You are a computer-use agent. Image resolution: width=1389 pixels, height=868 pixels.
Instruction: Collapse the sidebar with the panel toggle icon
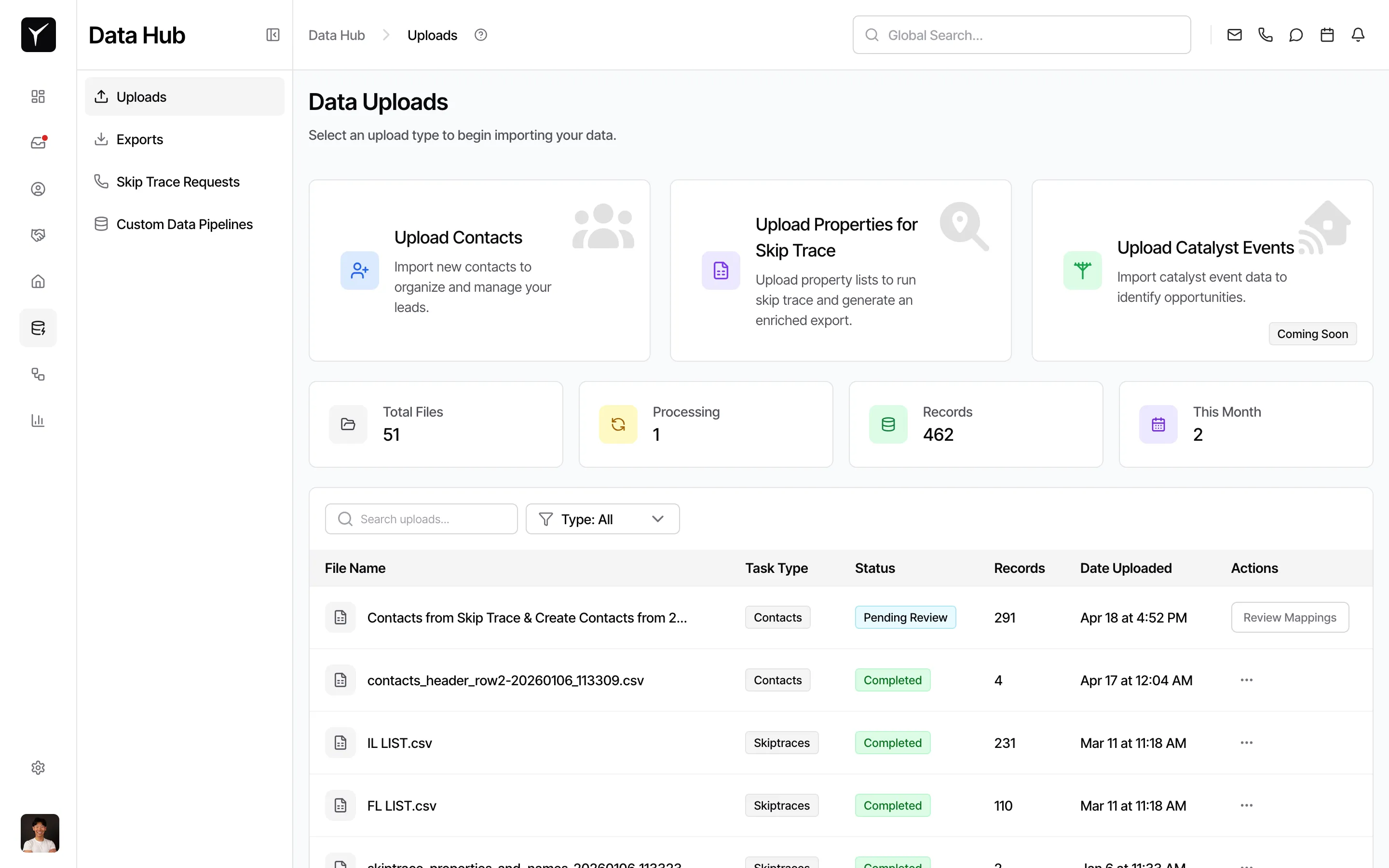(272, 34)
